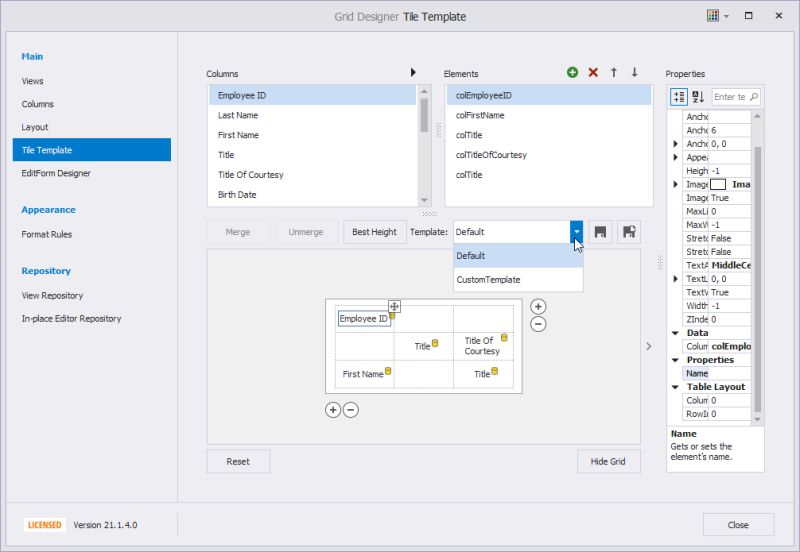800x552 pixels.
Task: Click the Columns list scrollbar down arrow
Action: [424, 200]
